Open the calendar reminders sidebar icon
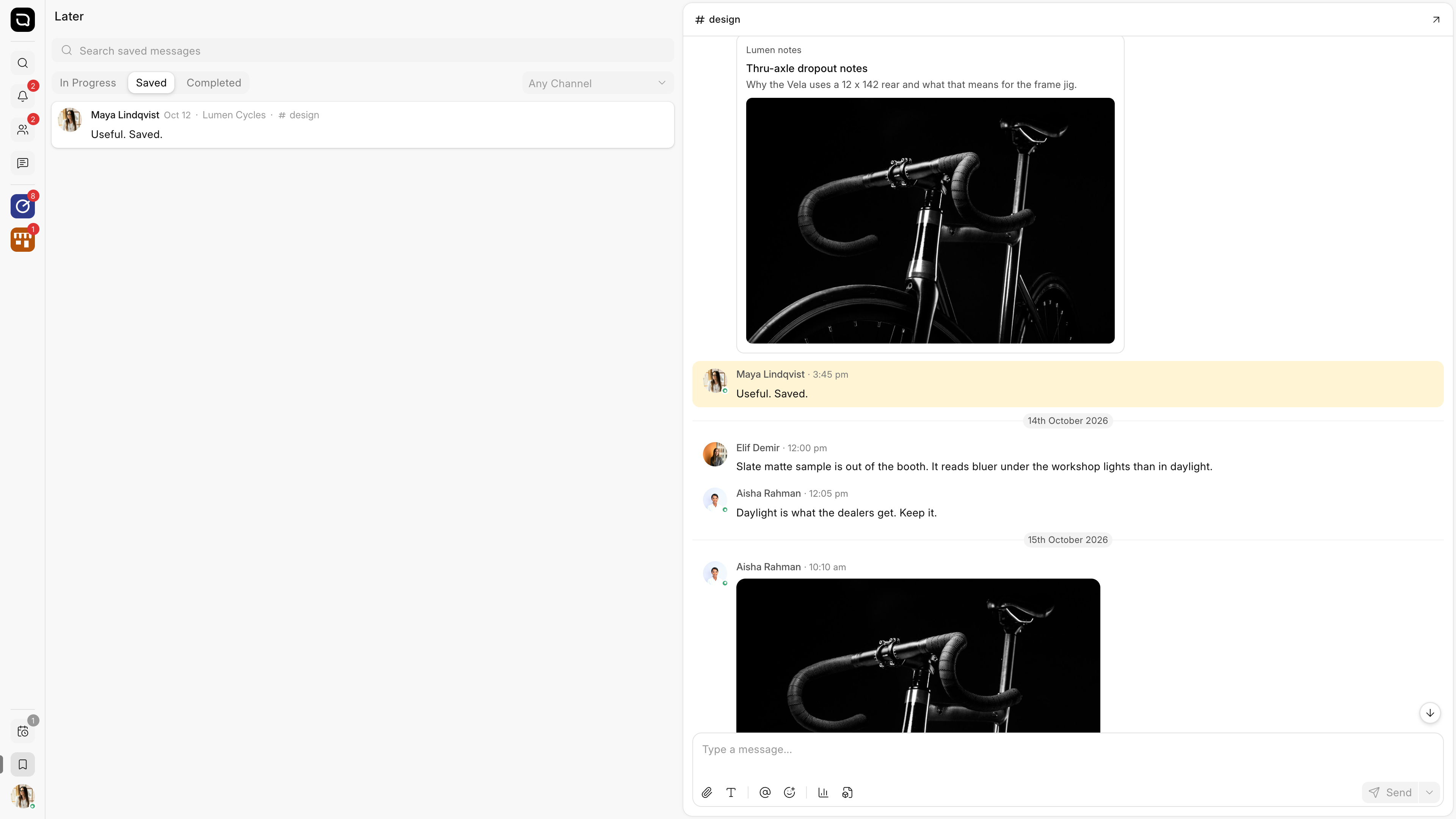The width and height of the screenshot is (1456, 819). pos(23,731)
